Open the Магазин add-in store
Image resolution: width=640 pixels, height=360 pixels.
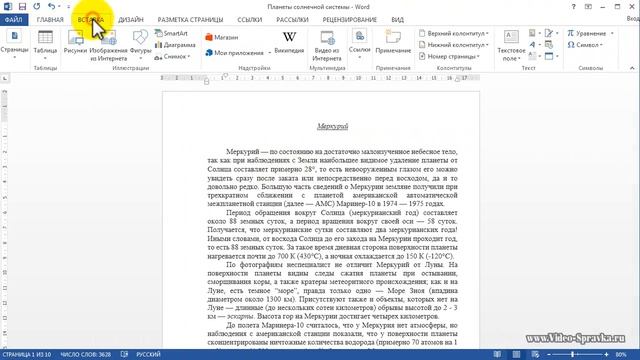point(222,37)
